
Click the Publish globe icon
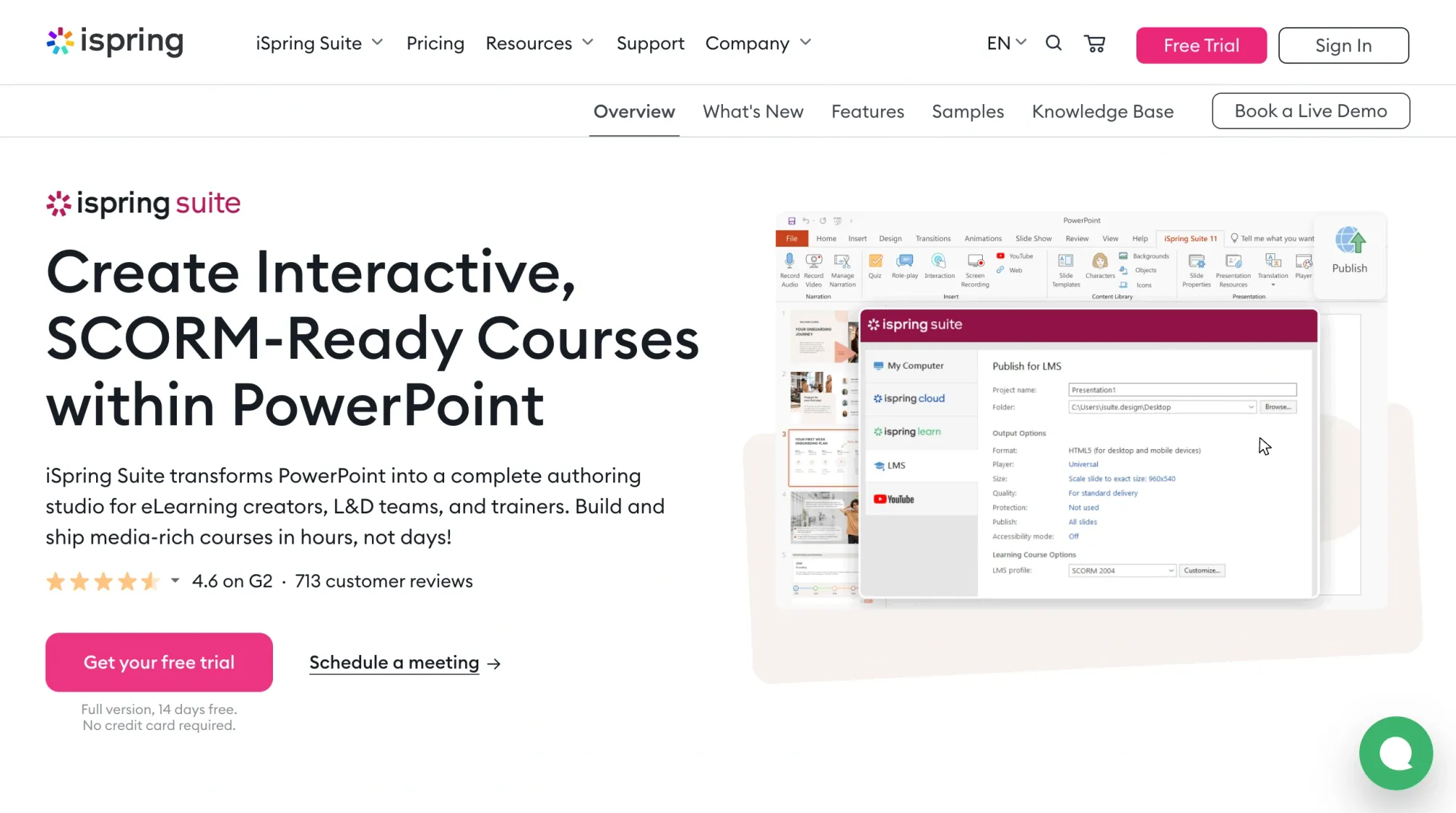coord(1351,241)
